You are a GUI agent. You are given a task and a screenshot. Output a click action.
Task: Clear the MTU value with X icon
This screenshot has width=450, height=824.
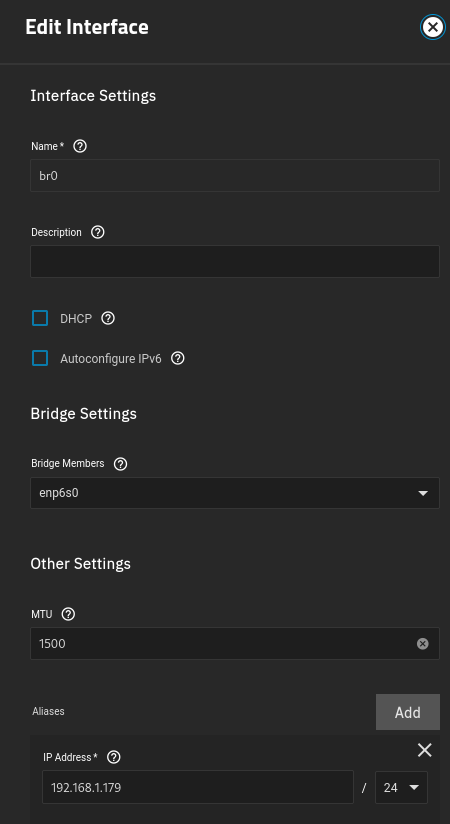pos(423,644)
